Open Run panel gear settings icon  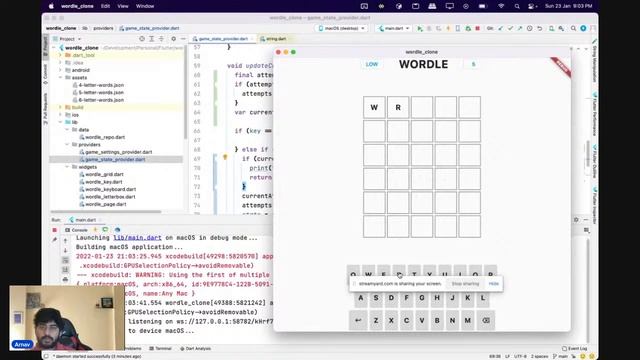576,220
